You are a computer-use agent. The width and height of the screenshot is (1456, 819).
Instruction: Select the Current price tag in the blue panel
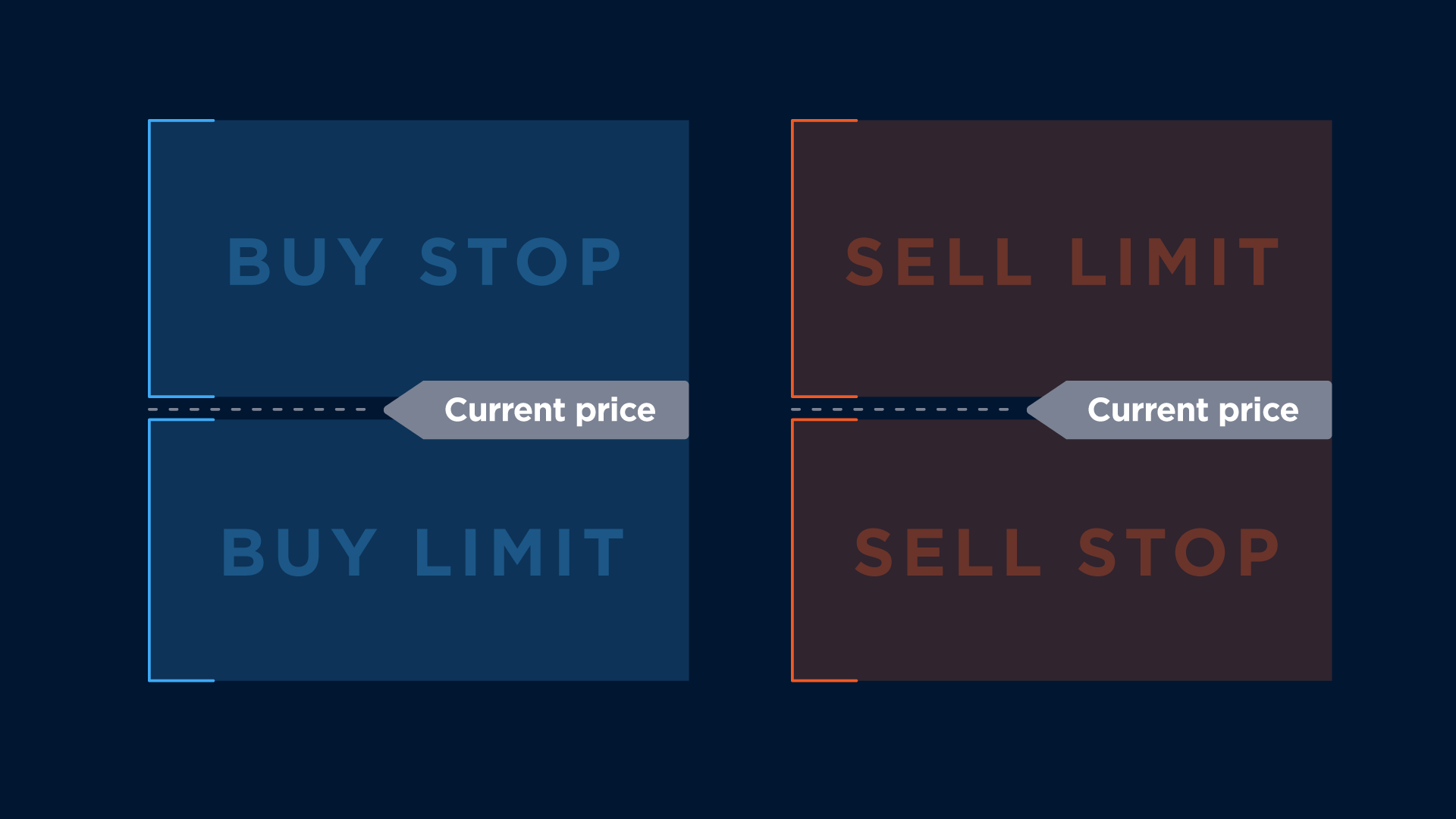[x=550, y=410]
